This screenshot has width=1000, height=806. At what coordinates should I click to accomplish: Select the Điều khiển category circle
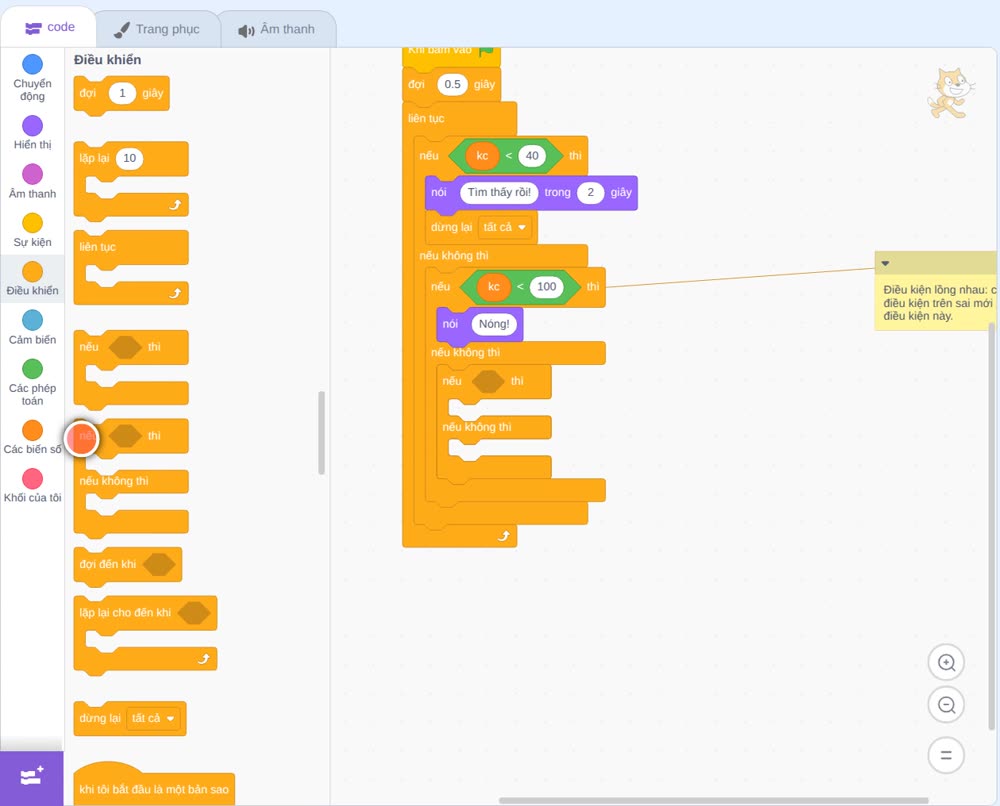tap(33, 272)
